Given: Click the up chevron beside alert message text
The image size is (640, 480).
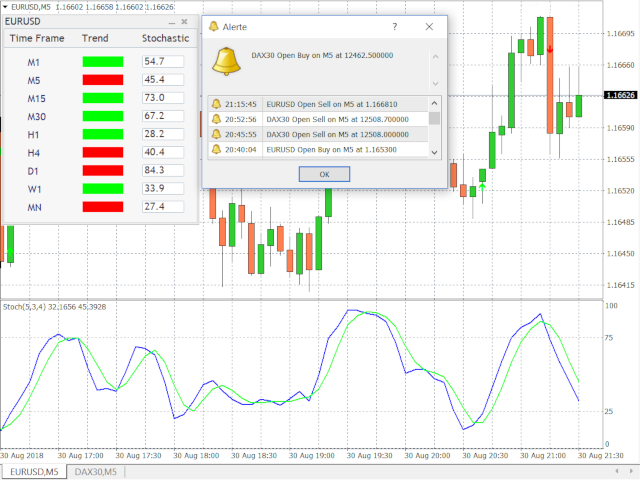Looking at the screenshot, I should pyautogui.click(x=435, y=57).
